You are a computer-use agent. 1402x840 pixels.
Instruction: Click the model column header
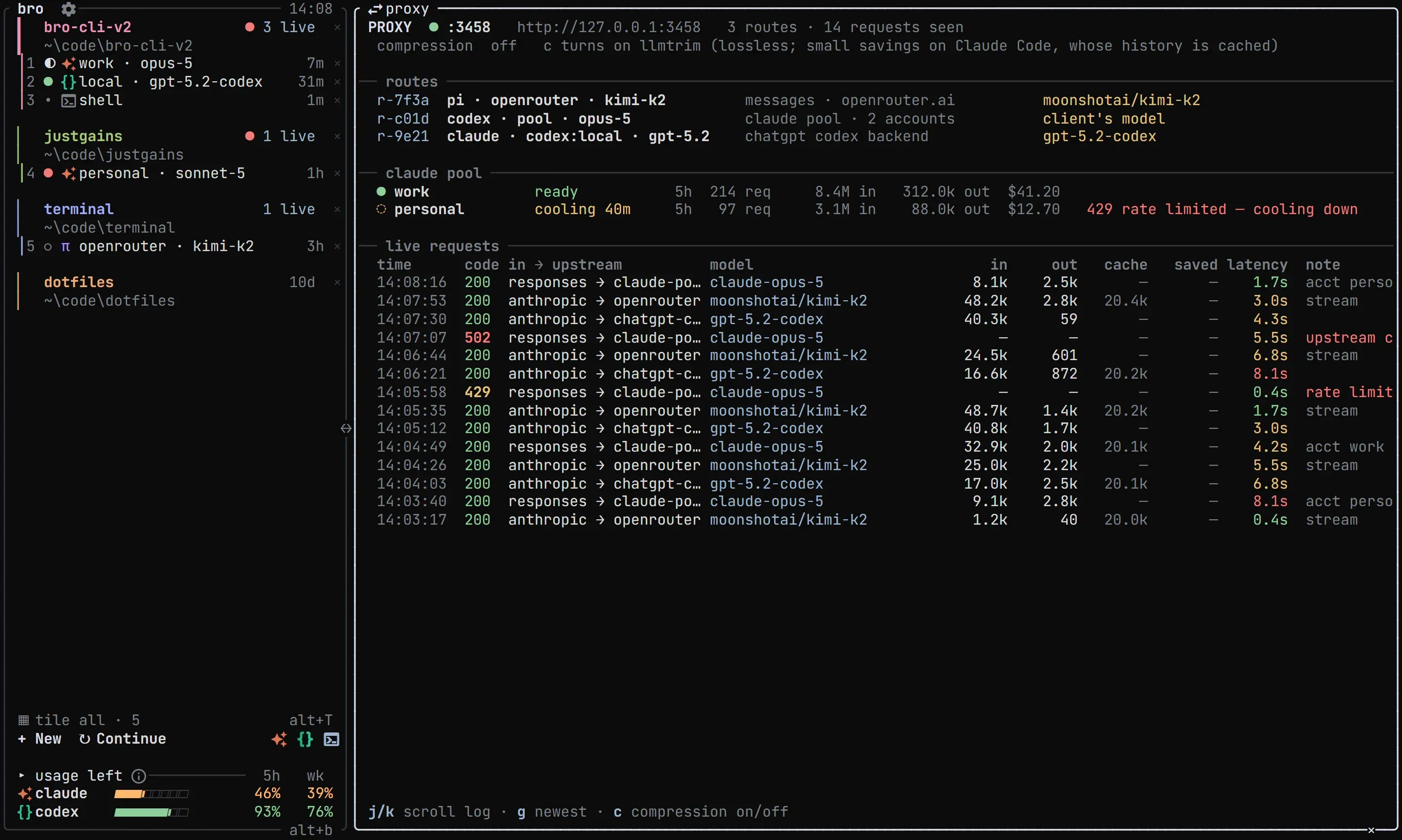731,265
